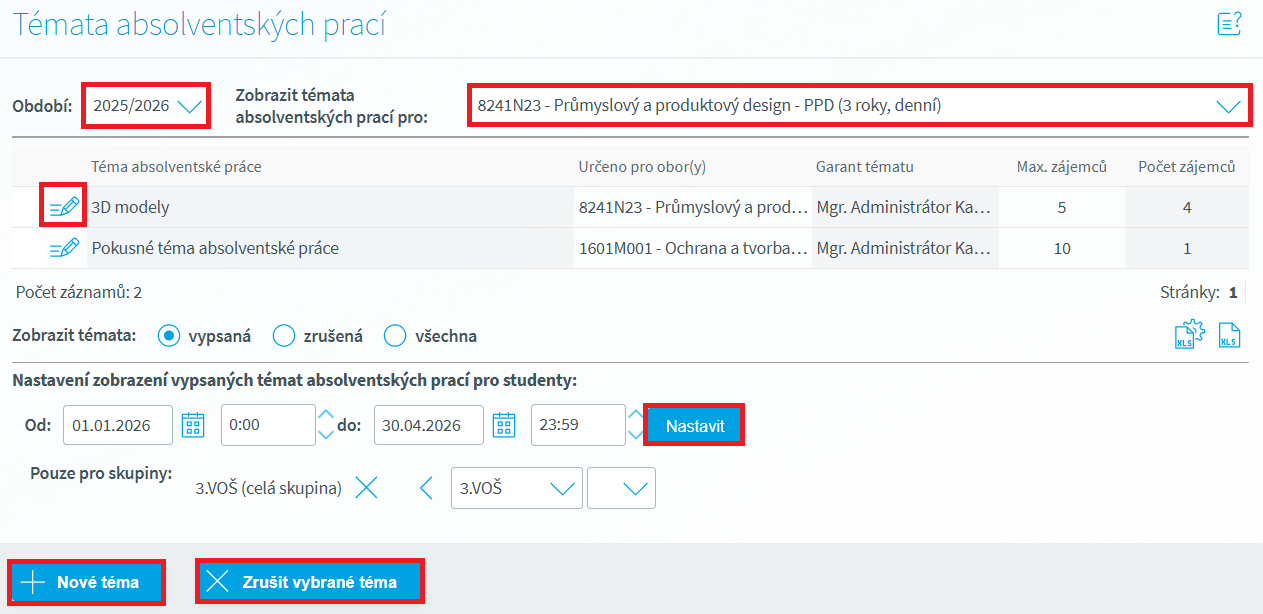Select the zrušená radio button
This screenshot has height=614, width=1263.
coord(284,336)
